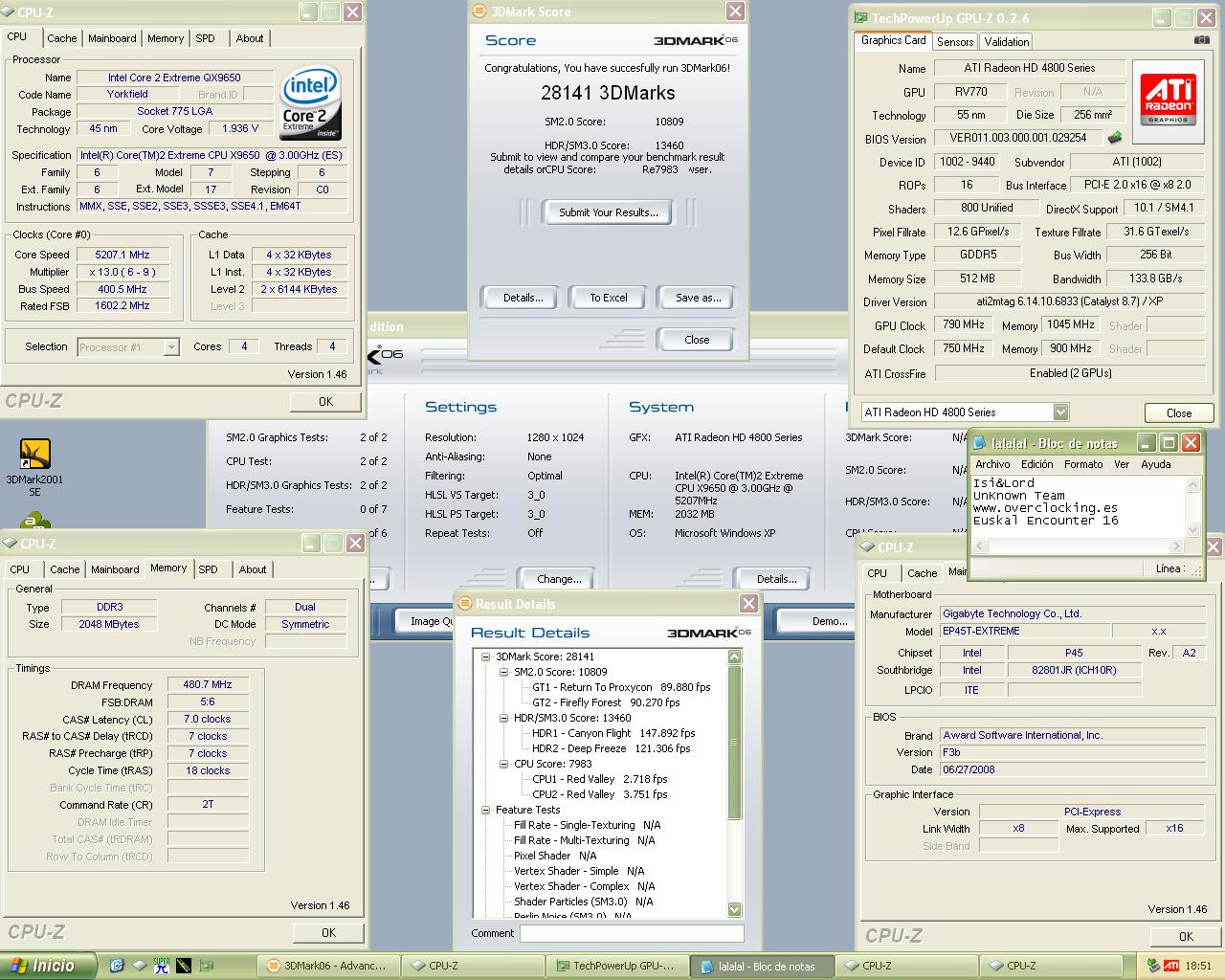Click the ATI Radeon logo in GPU-Z

click(x=1168, y=100)
